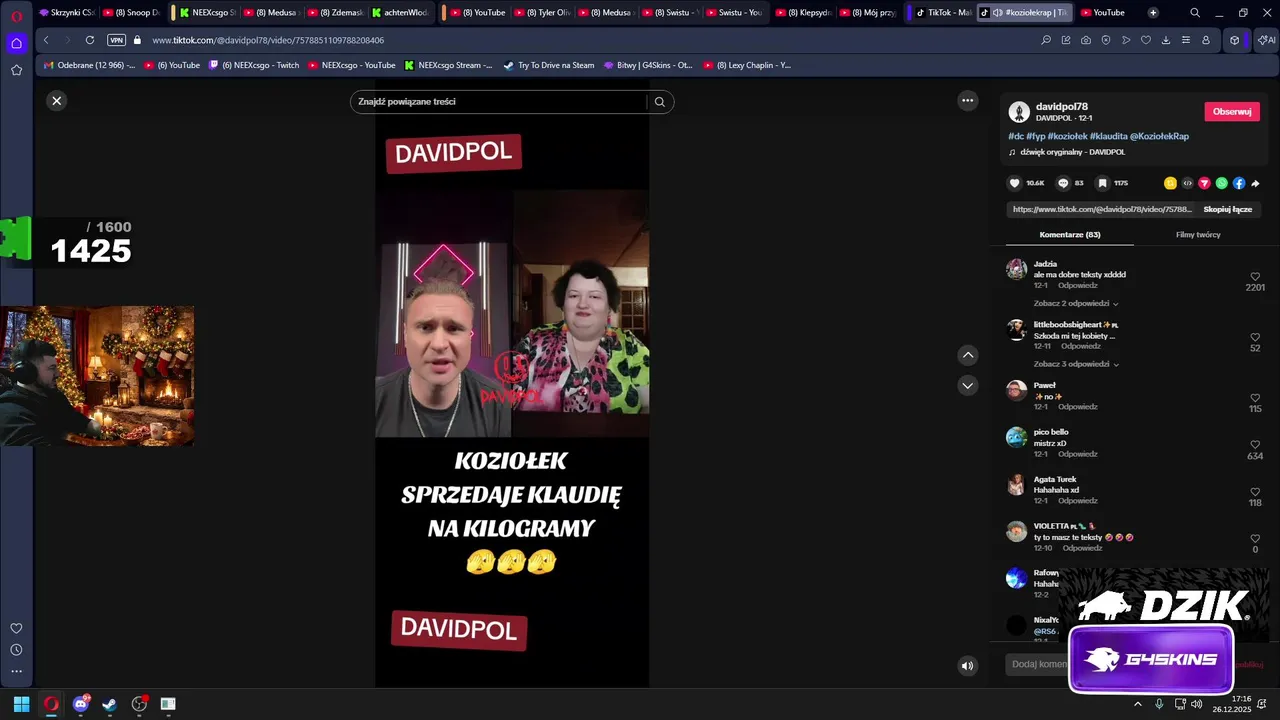Like Agata Turek's comment
The image size is (1280, 720).
(x=1255, y=492)
